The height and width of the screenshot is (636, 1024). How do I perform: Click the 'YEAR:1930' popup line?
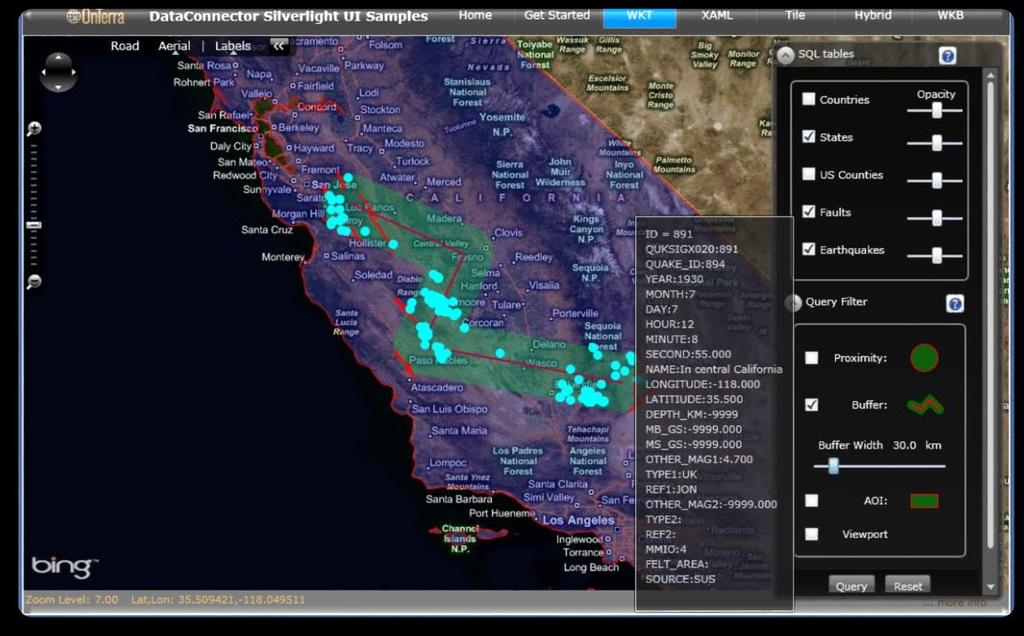pyautogui.click(x=674, y=279)
